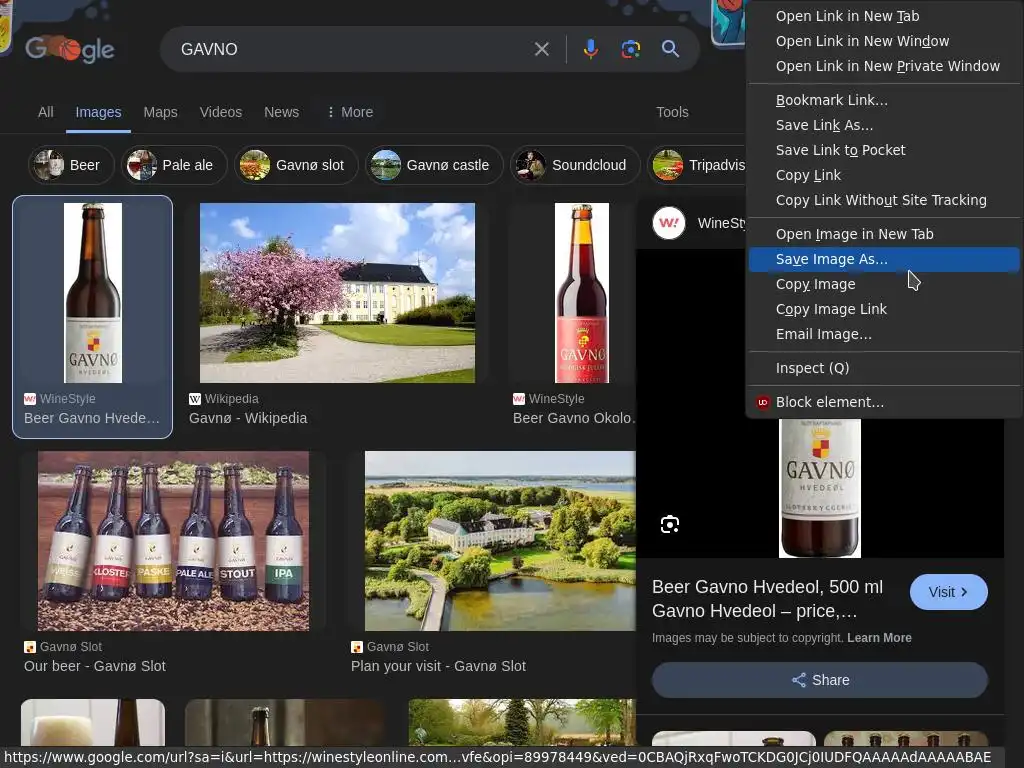Image resolution: width=1024 pixels, height=768 pixels.
Task: Select Open Link in New Tab
Action: tap(884, 16)
